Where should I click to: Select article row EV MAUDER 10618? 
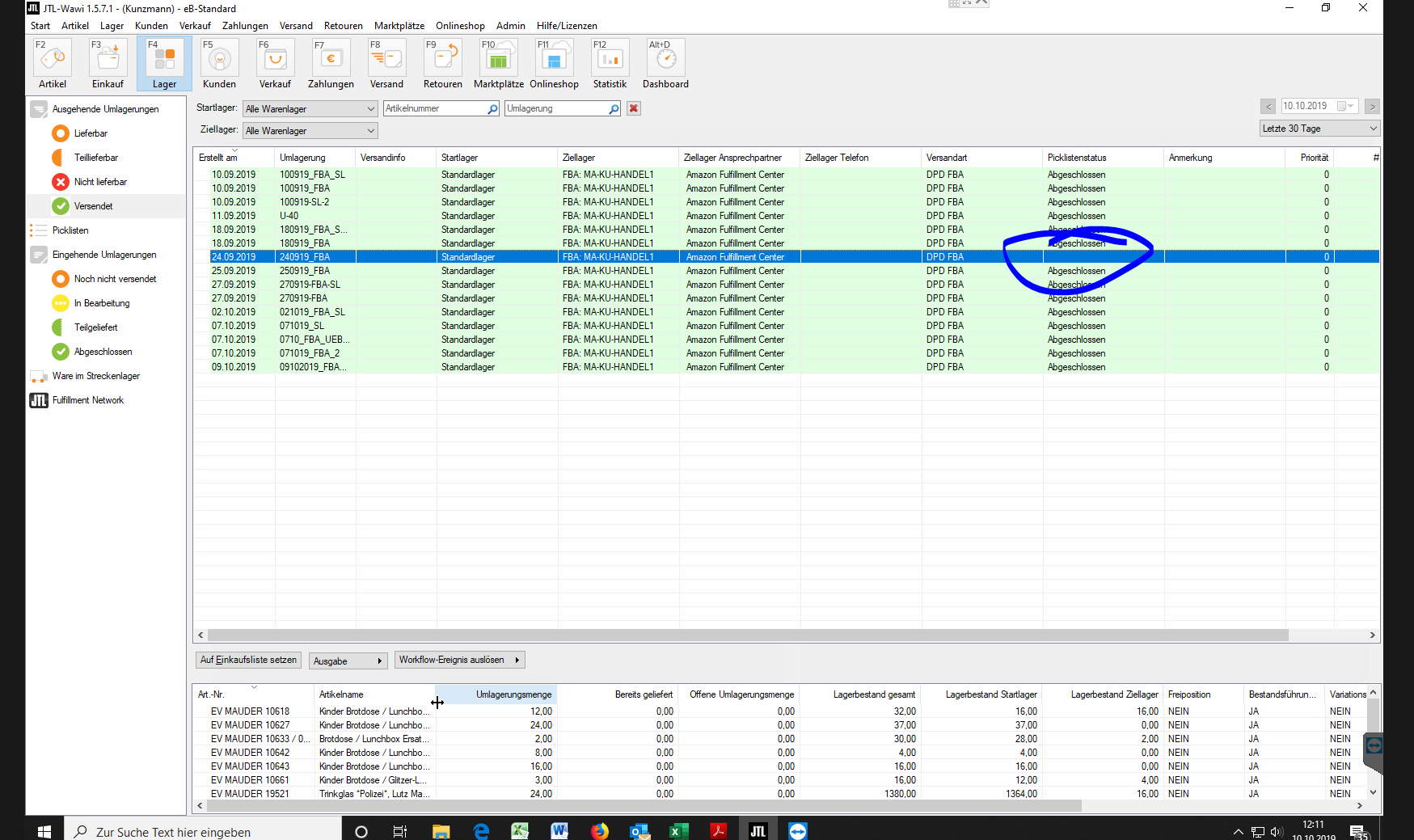pyautogui.click(x=780, y=711)
